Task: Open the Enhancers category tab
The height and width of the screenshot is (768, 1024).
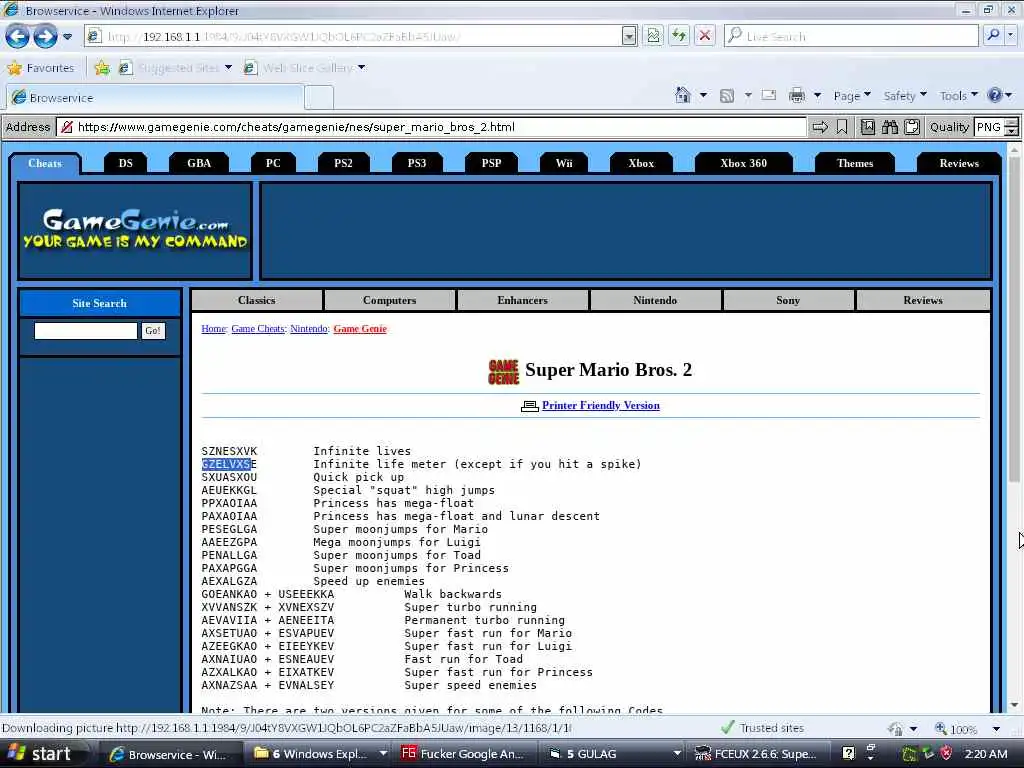Action: (x=522, y=300)
